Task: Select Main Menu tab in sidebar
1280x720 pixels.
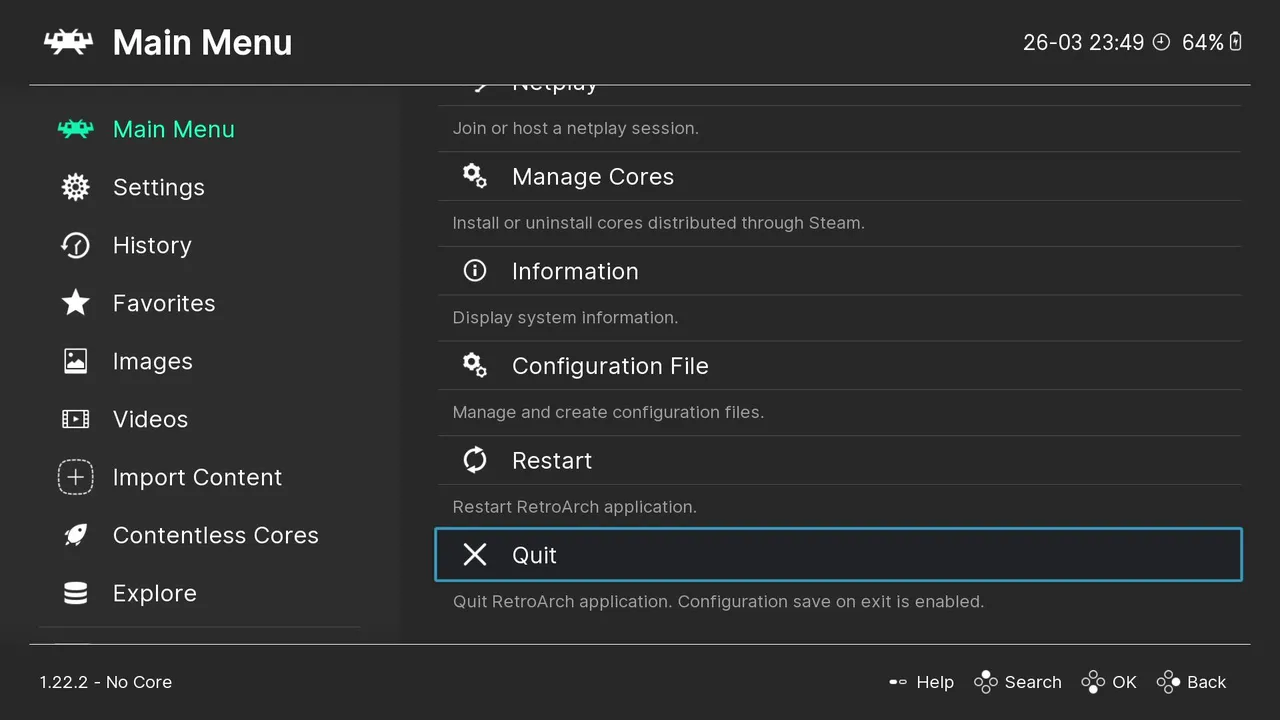Action: coord(173,129)
